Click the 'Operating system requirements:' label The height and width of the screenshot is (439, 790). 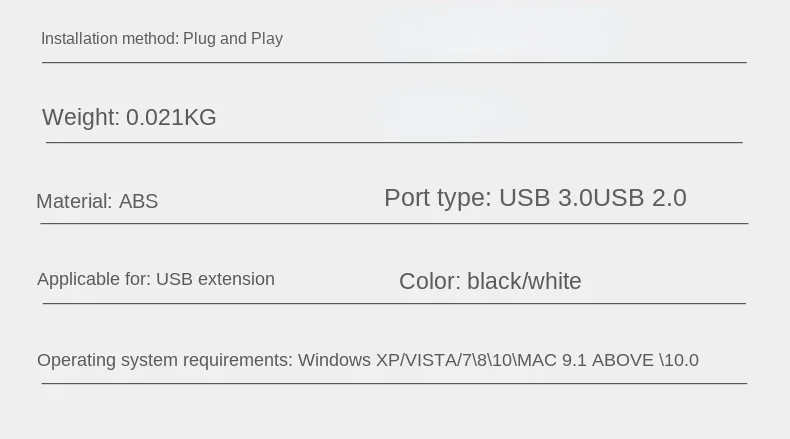[164, 360]
